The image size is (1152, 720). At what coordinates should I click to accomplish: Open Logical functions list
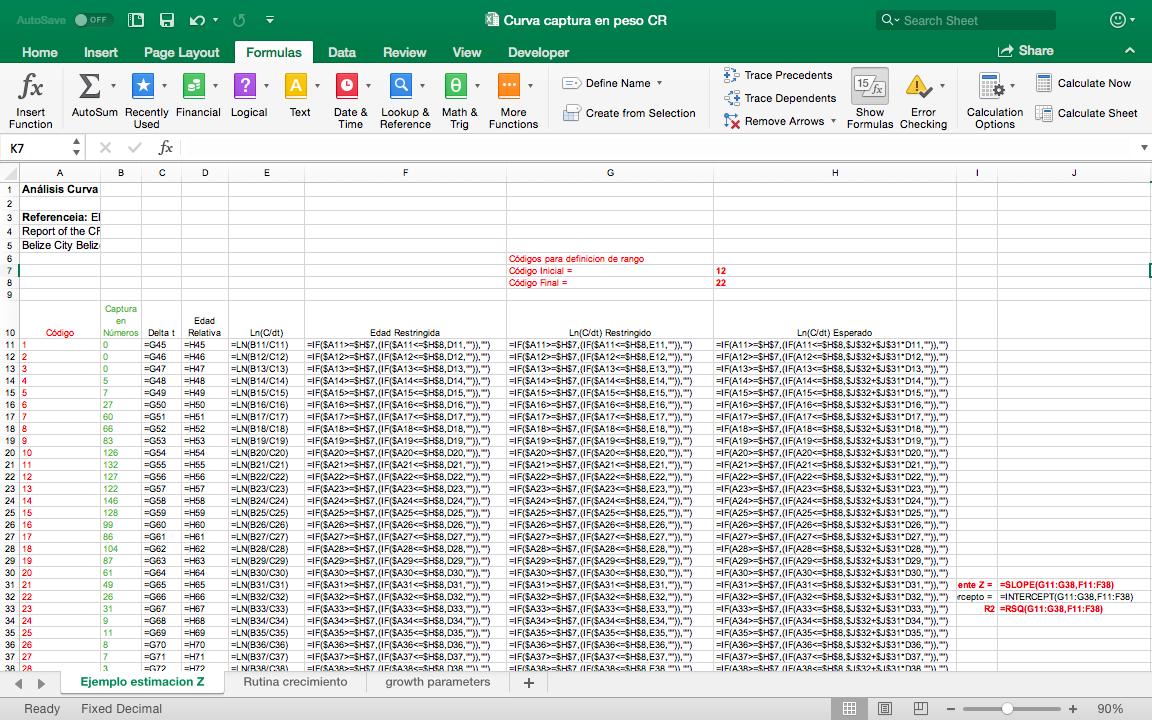click(248, 96)
